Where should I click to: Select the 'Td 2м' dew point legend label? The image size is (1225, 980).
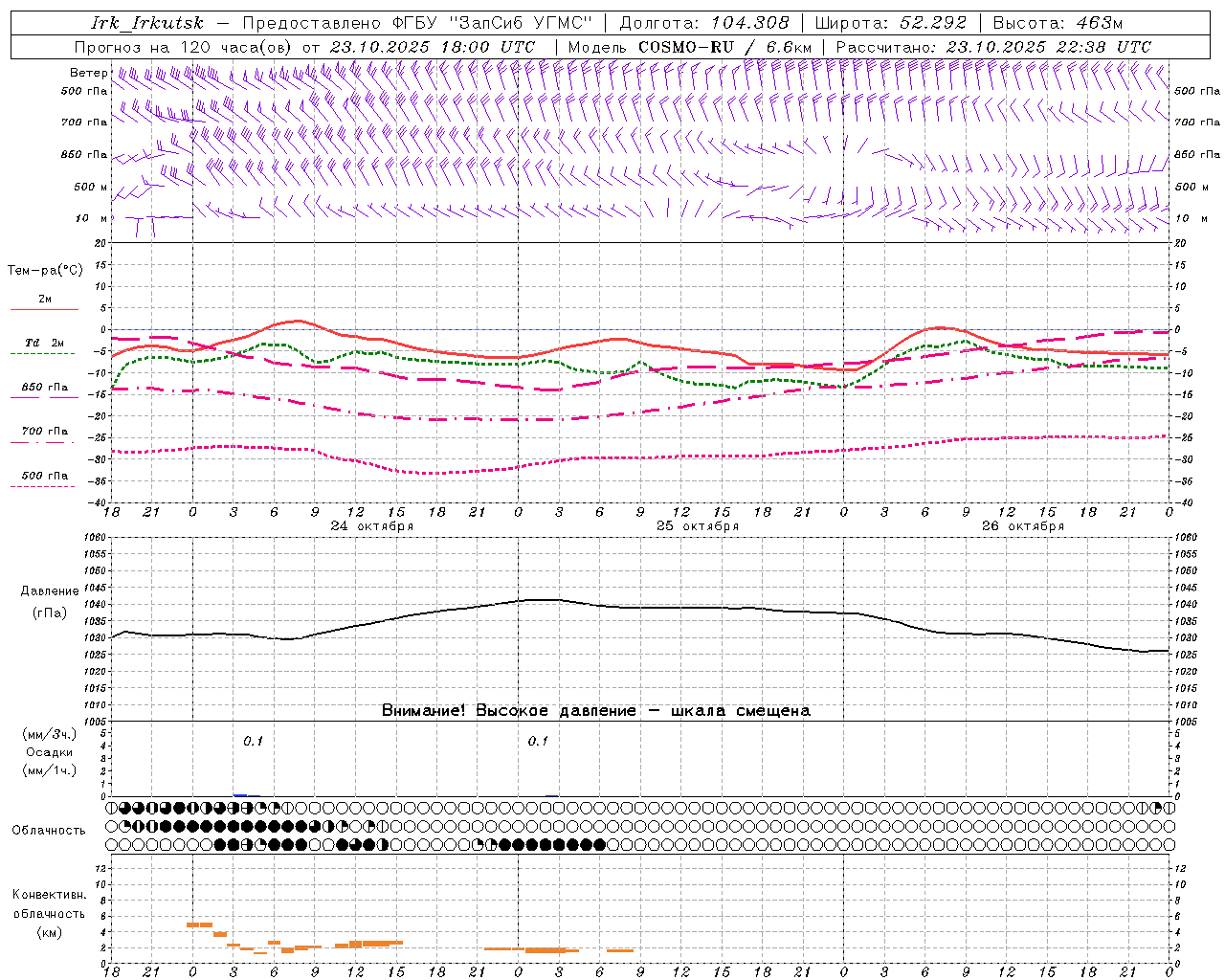click(44, 343)
